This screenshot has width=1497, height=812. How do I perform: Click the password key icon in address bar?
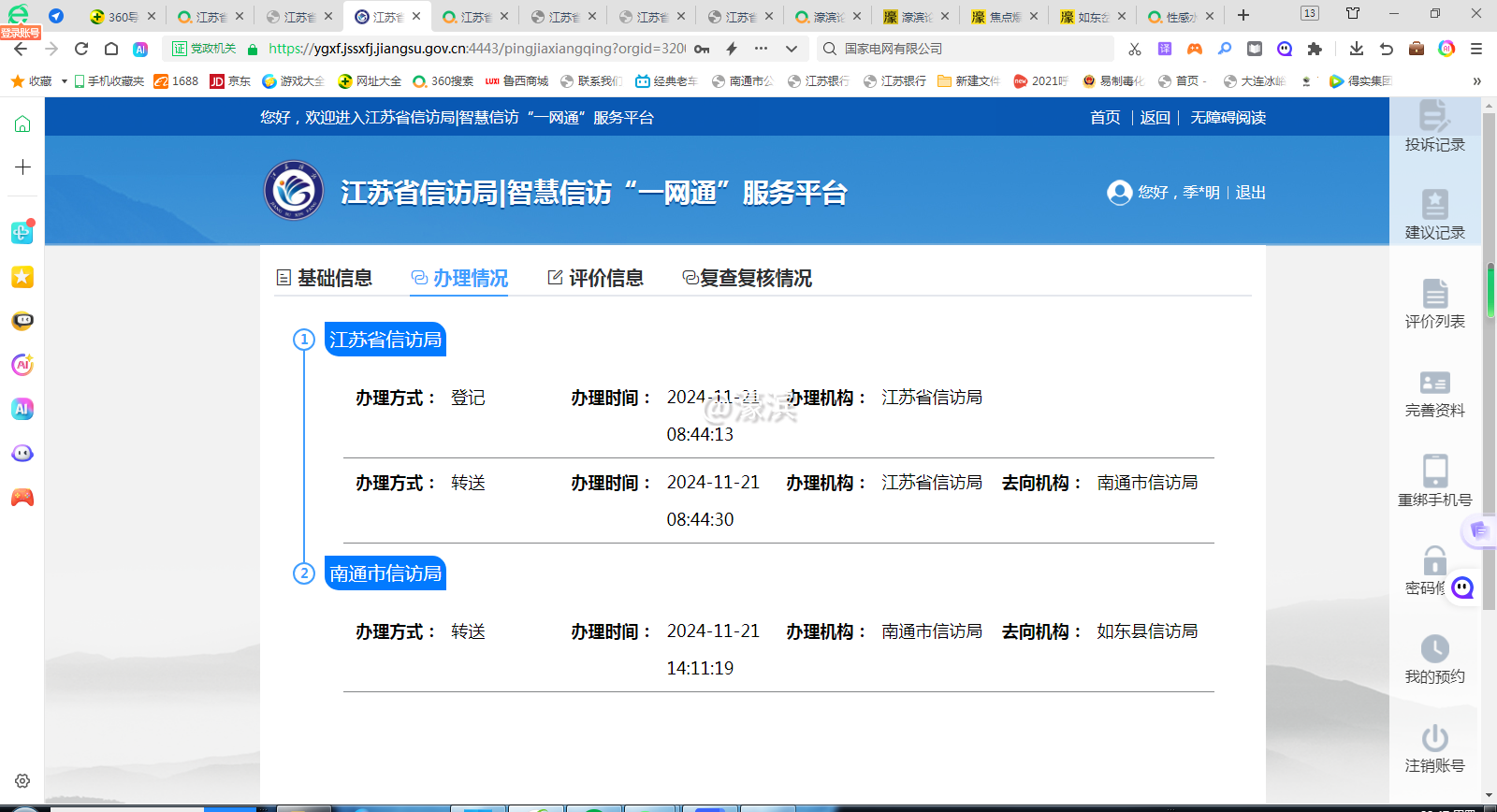coord(702,49)
